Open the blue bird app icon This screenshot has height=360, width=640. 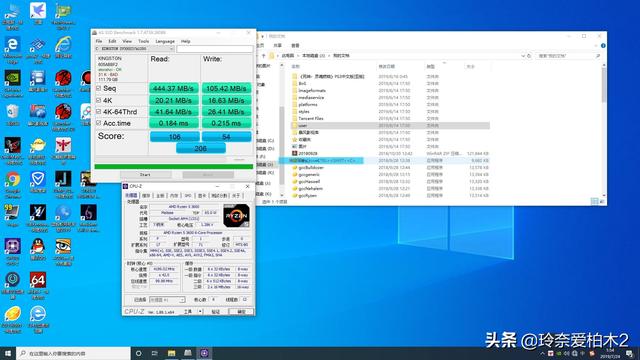38,13
